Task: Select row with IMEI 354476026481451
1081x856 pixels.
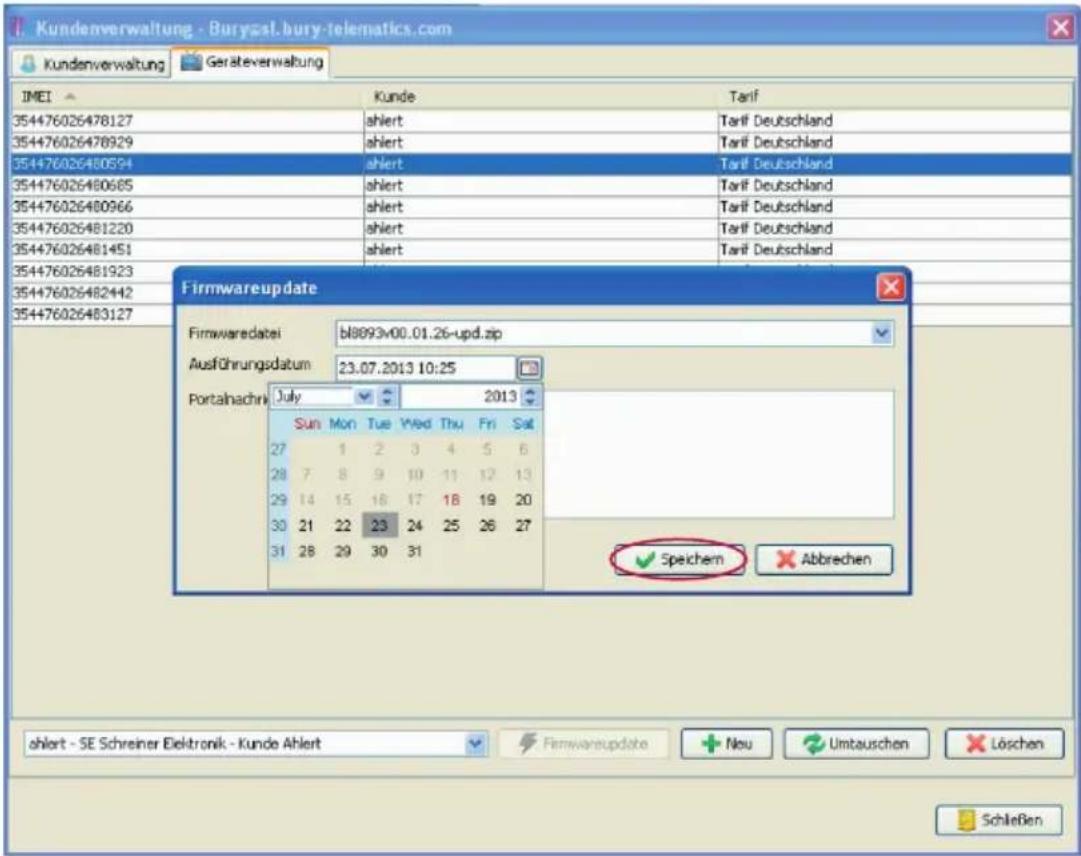Action: [x=541, y=249]
